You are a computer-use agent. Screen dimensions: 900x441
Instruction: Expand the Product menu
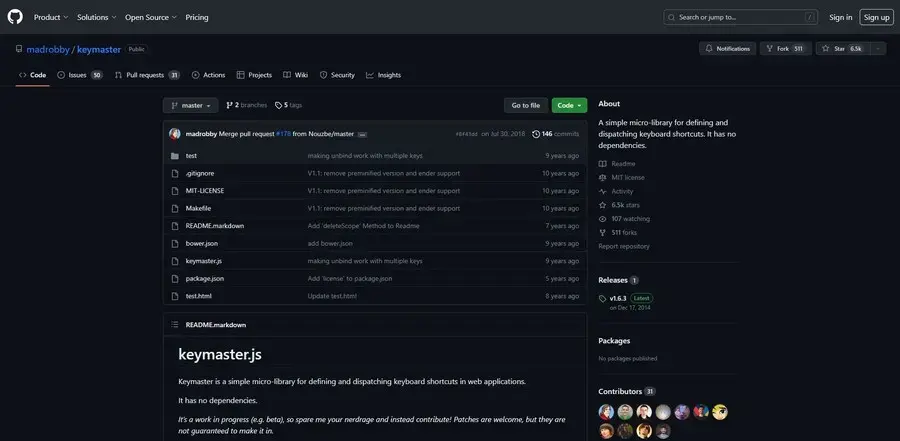tap(51, 17)
